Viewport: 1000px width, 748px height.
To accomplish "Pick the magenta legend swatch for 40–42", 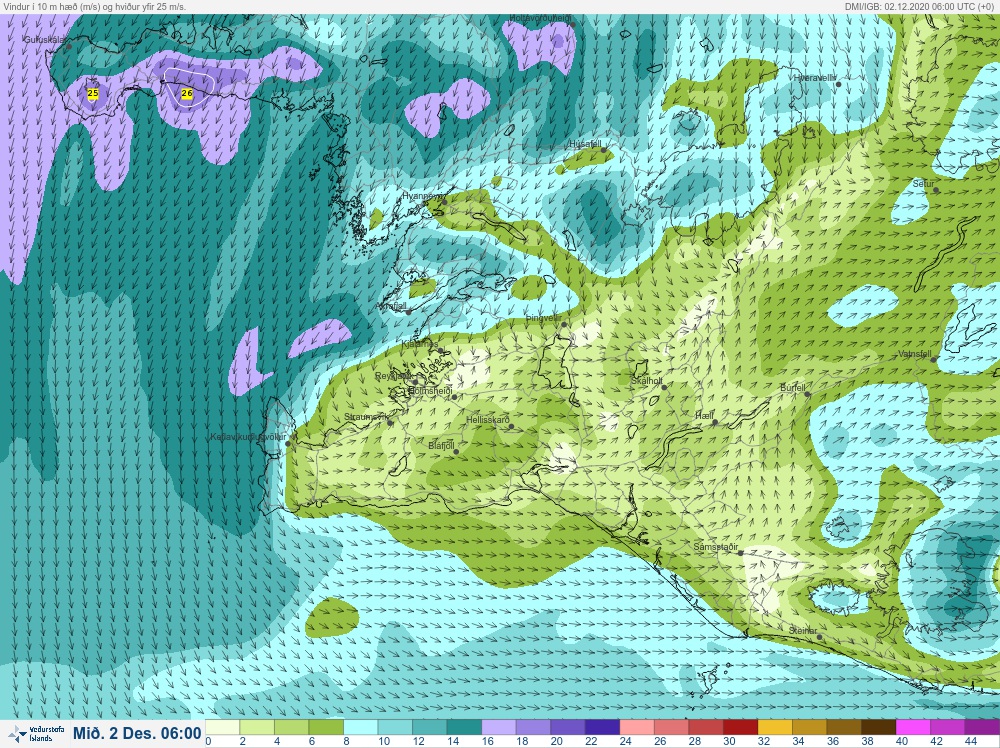I will pos(912,728).
